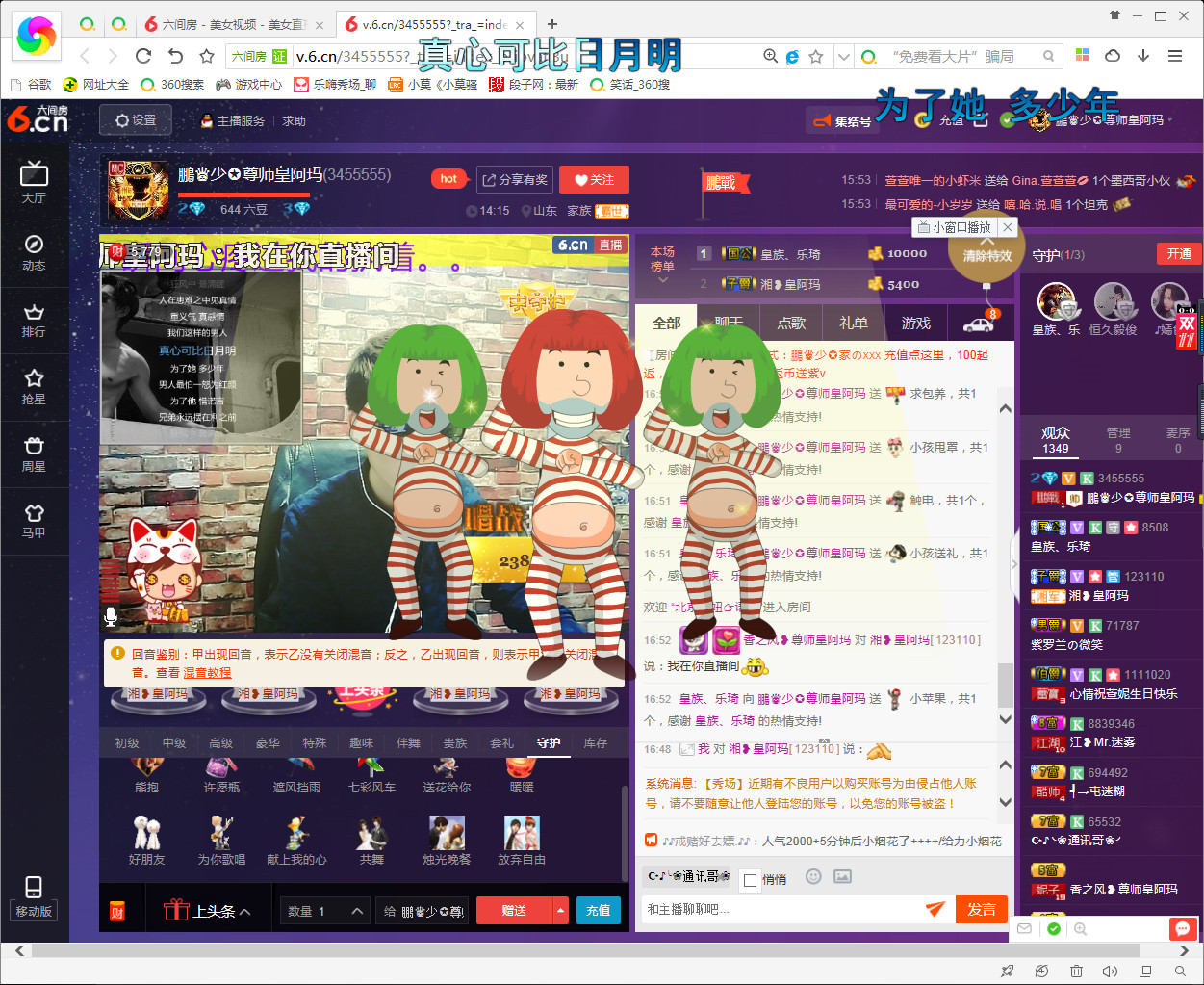This screenshot has height=985, width=1204.
Task: Switch to the 礼单 gift list tab
Action: point(854,323)
